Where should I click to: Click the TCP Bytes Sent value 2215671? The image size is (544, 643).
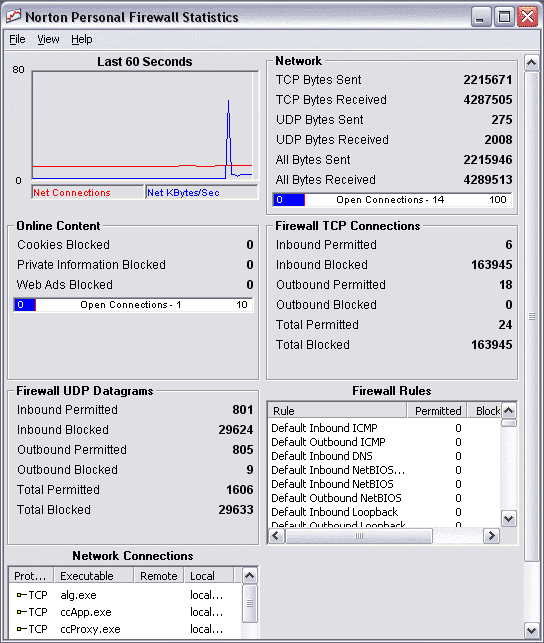click(488, 80)
